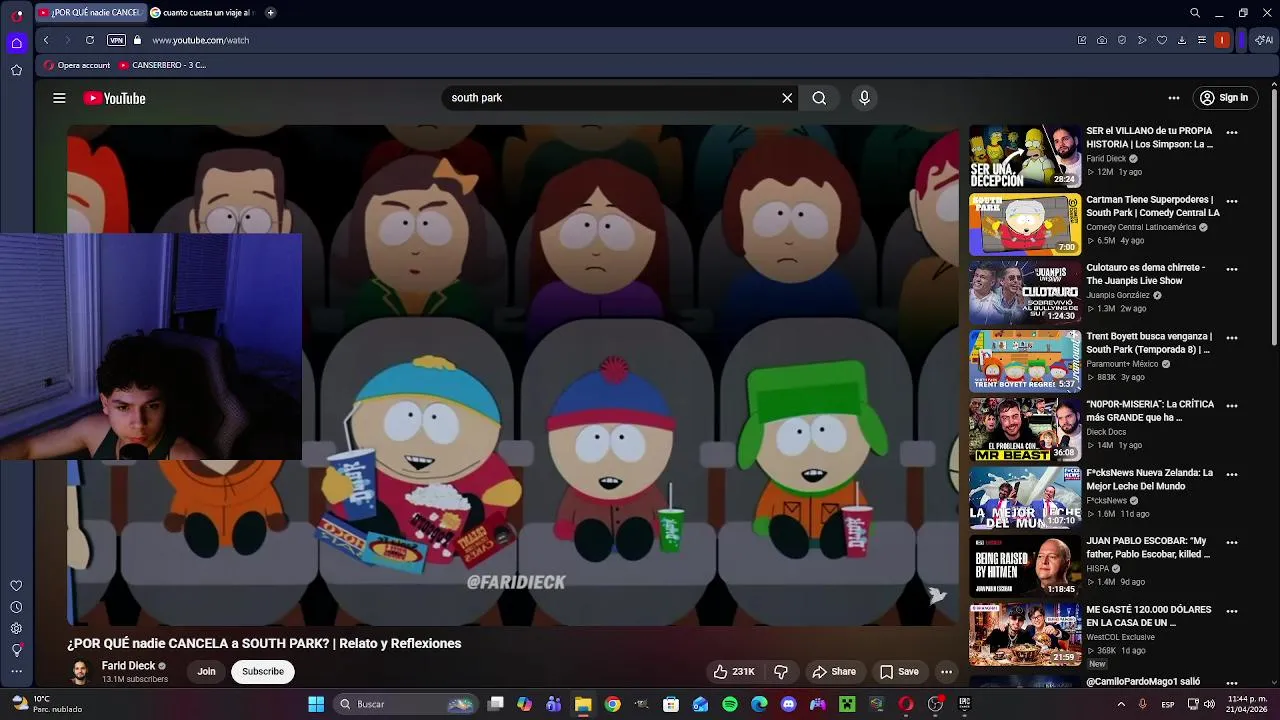Screen dimensions: 1280x720
Task: Open Discord from the taskbar
Action: click(789, 704)
